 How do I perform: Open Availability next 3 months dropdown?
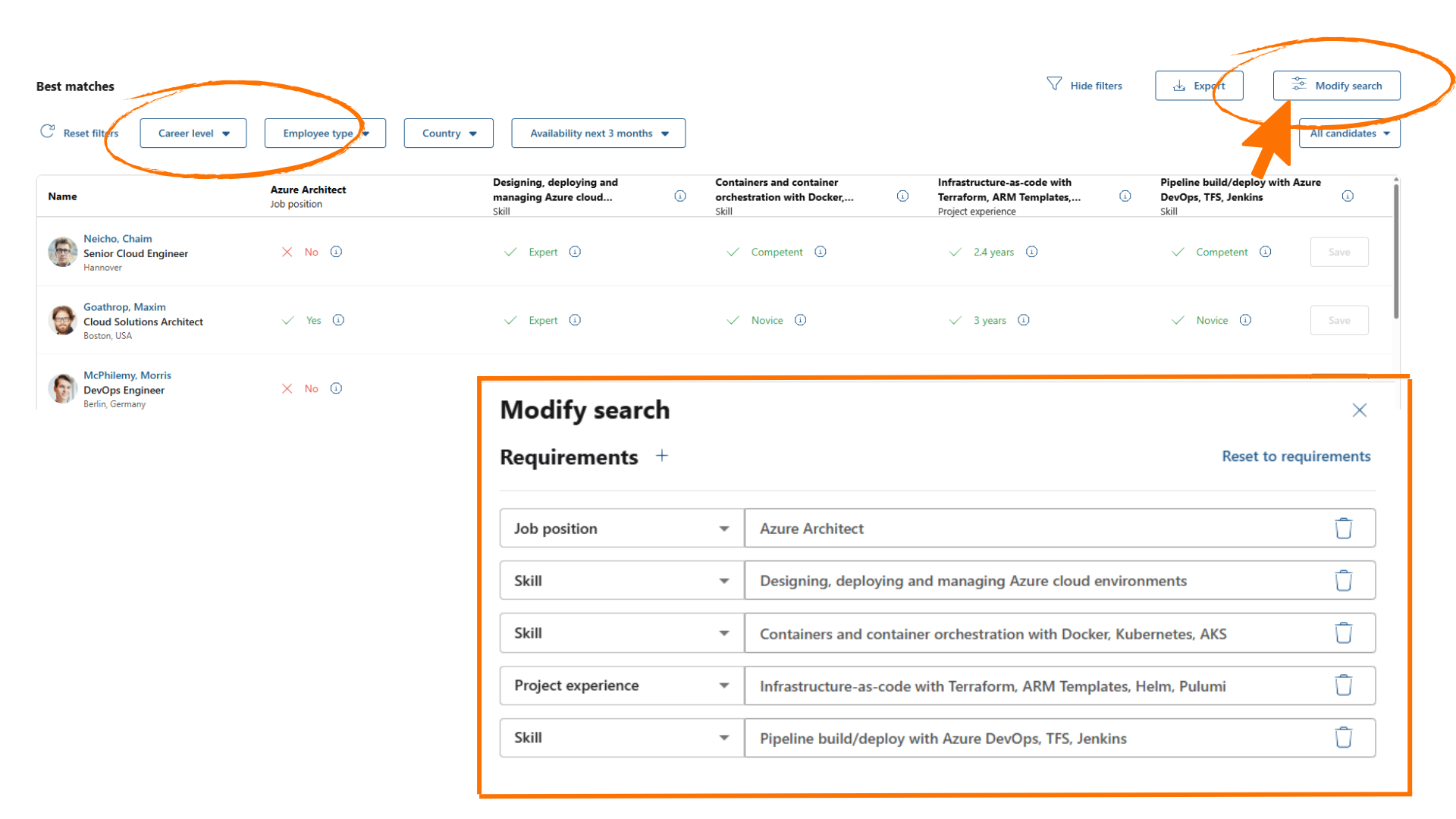tap(598, 133)
